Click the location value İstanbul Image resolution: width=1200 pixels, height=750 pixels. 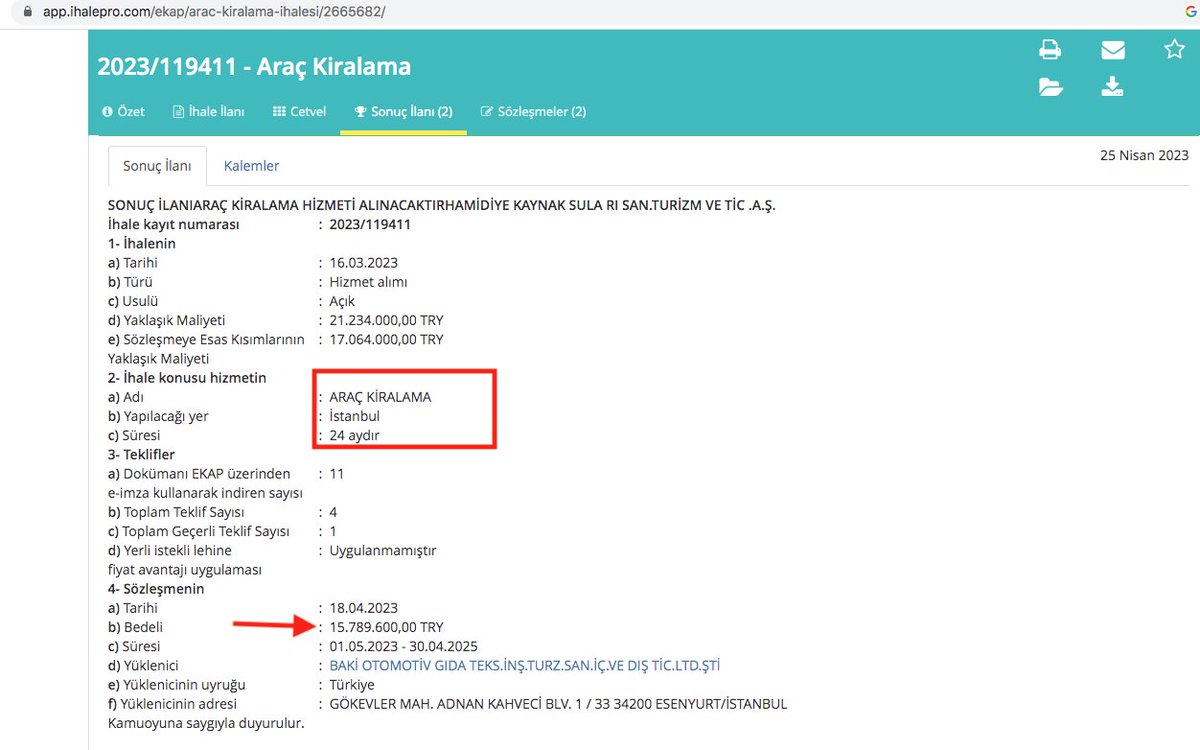355,416
